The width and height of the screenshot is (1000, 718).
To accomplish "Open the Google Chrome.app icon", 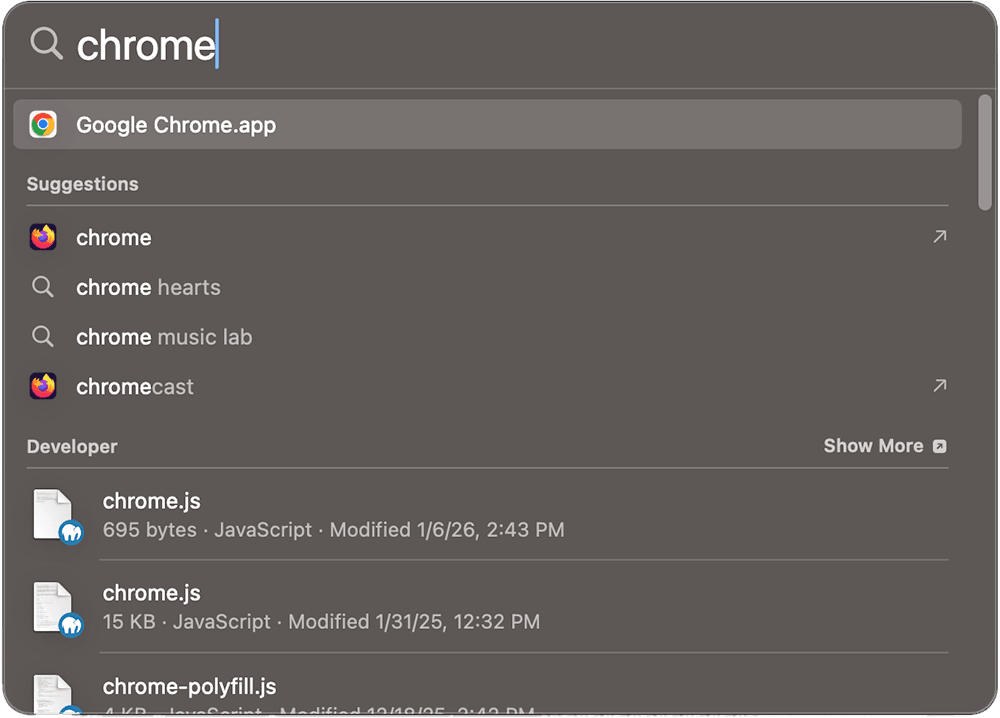I will coord(44,124).
